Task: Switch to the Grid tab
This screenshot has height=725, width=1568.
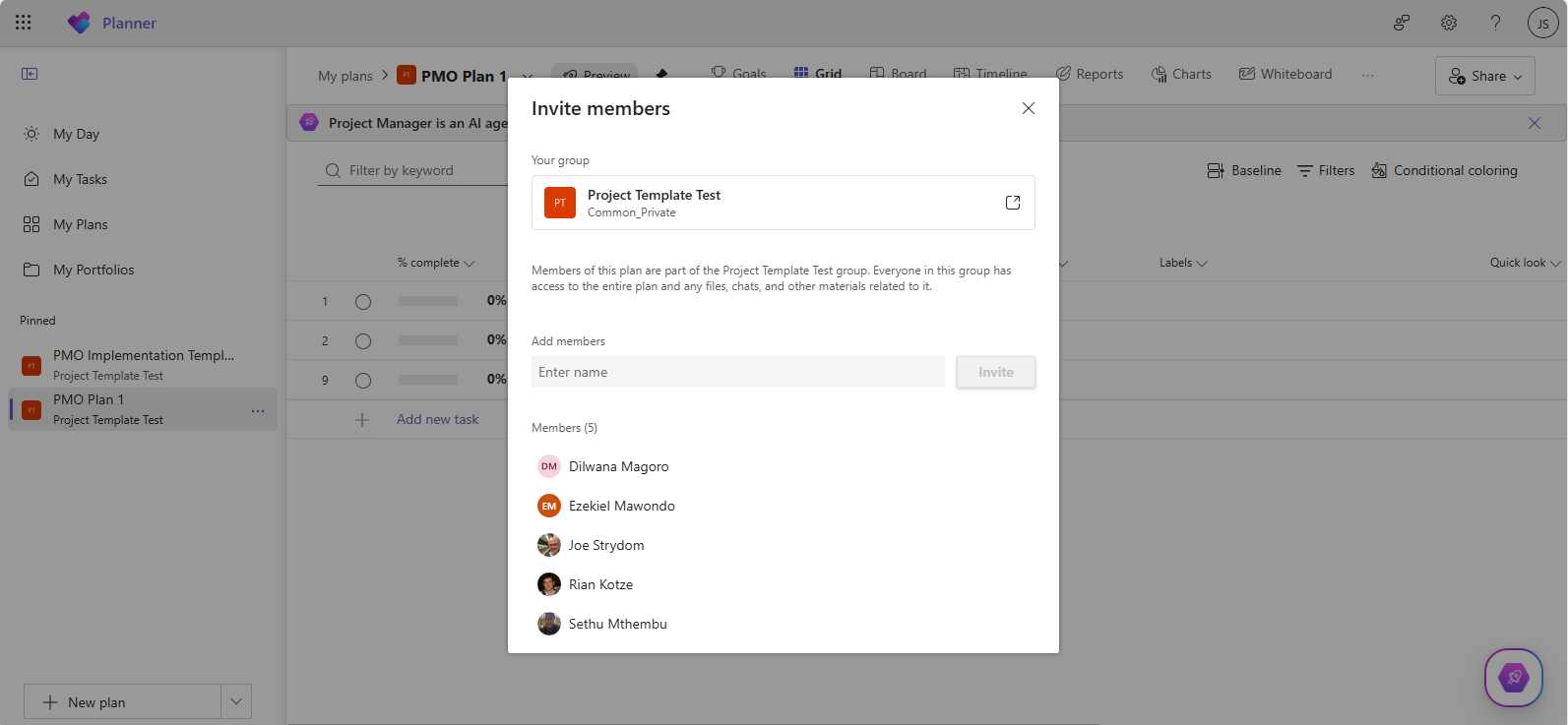Action: click(818, 74)
